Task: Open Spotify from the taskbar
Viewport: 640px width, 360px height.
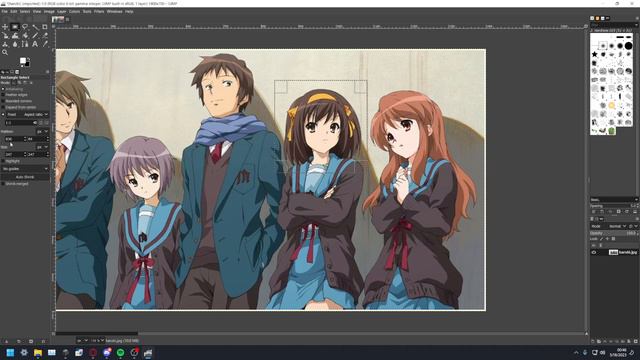Action: pyautogui.click(x=120, y=353)
